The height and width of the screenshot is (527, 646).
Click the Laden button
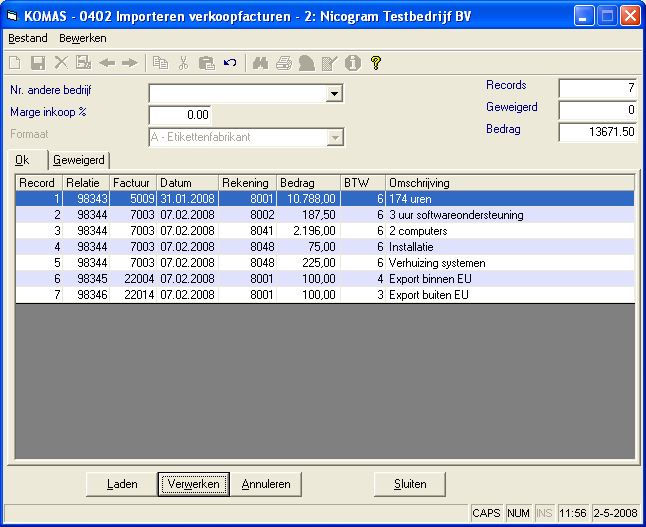pyautogui.click(x=122, y=484)
